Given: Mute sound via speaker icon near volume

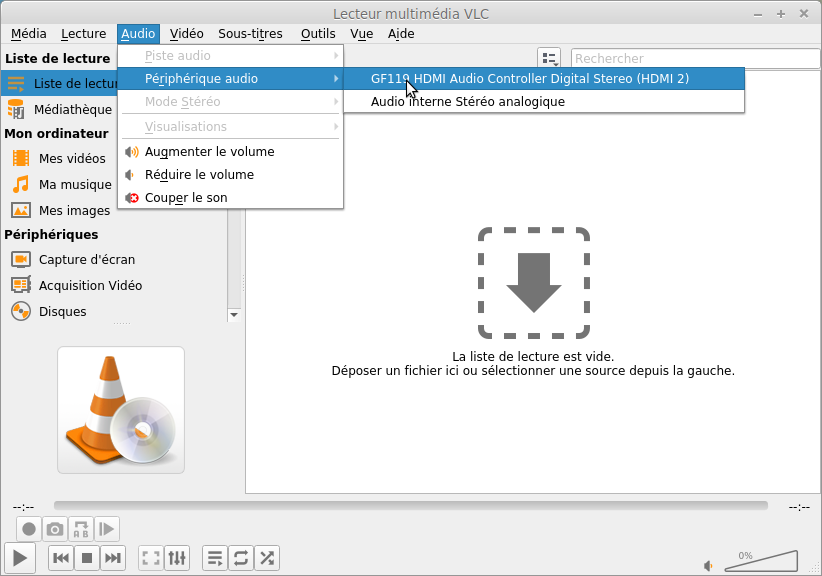Looking at the screenshot, I should [709, 565].
